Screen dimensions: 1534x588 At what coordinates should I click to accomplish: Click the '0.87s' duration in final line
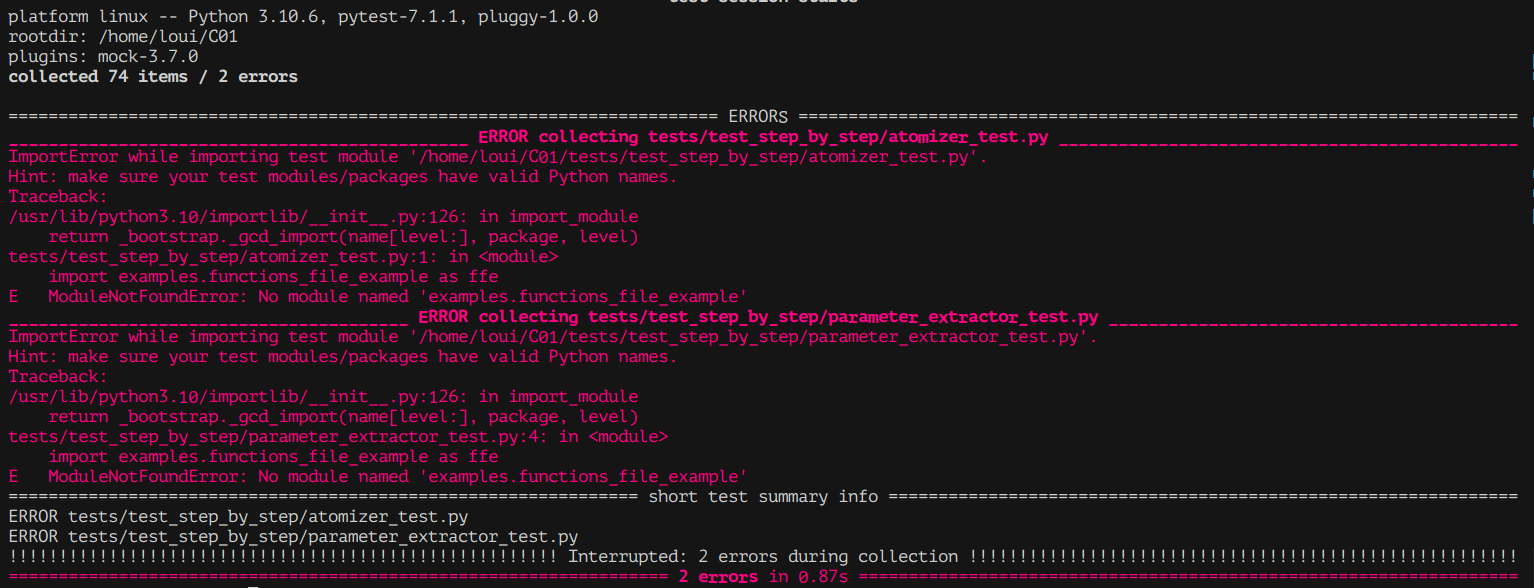pyautogui.click(x=823, y=577)
